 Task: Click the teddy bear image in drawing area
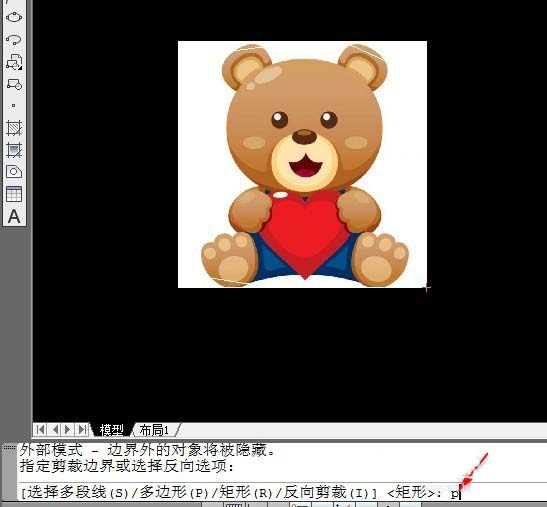302,164
